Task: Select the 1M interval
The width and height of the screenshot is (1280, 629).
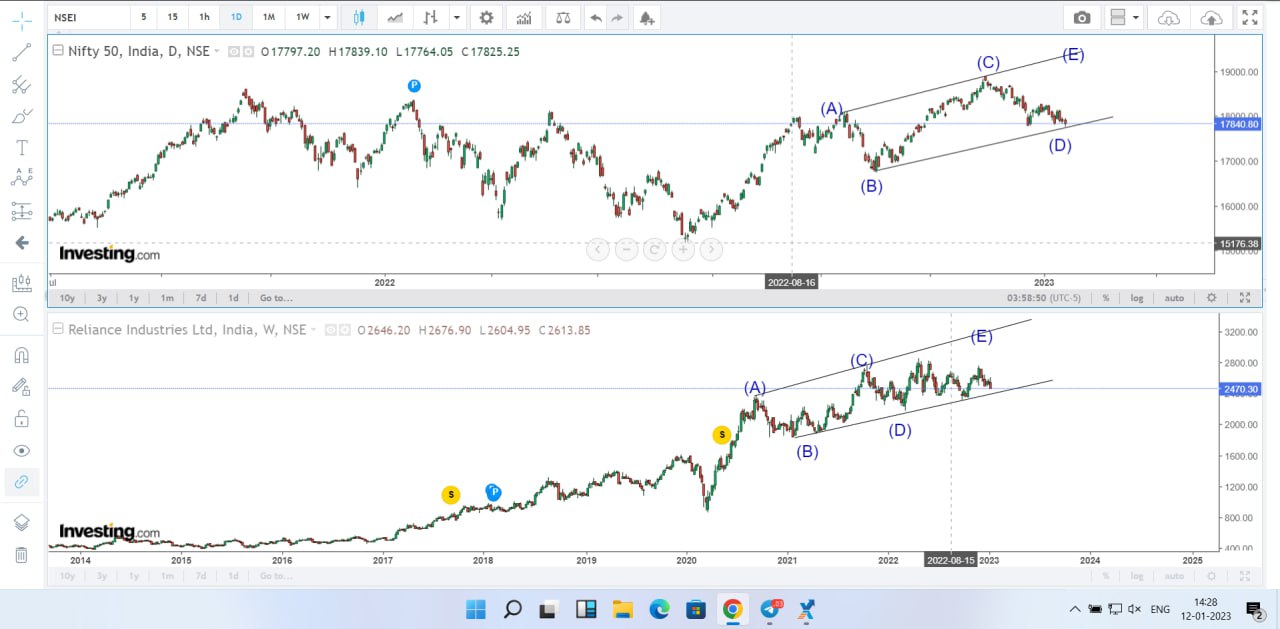Action: pos(269,17)
